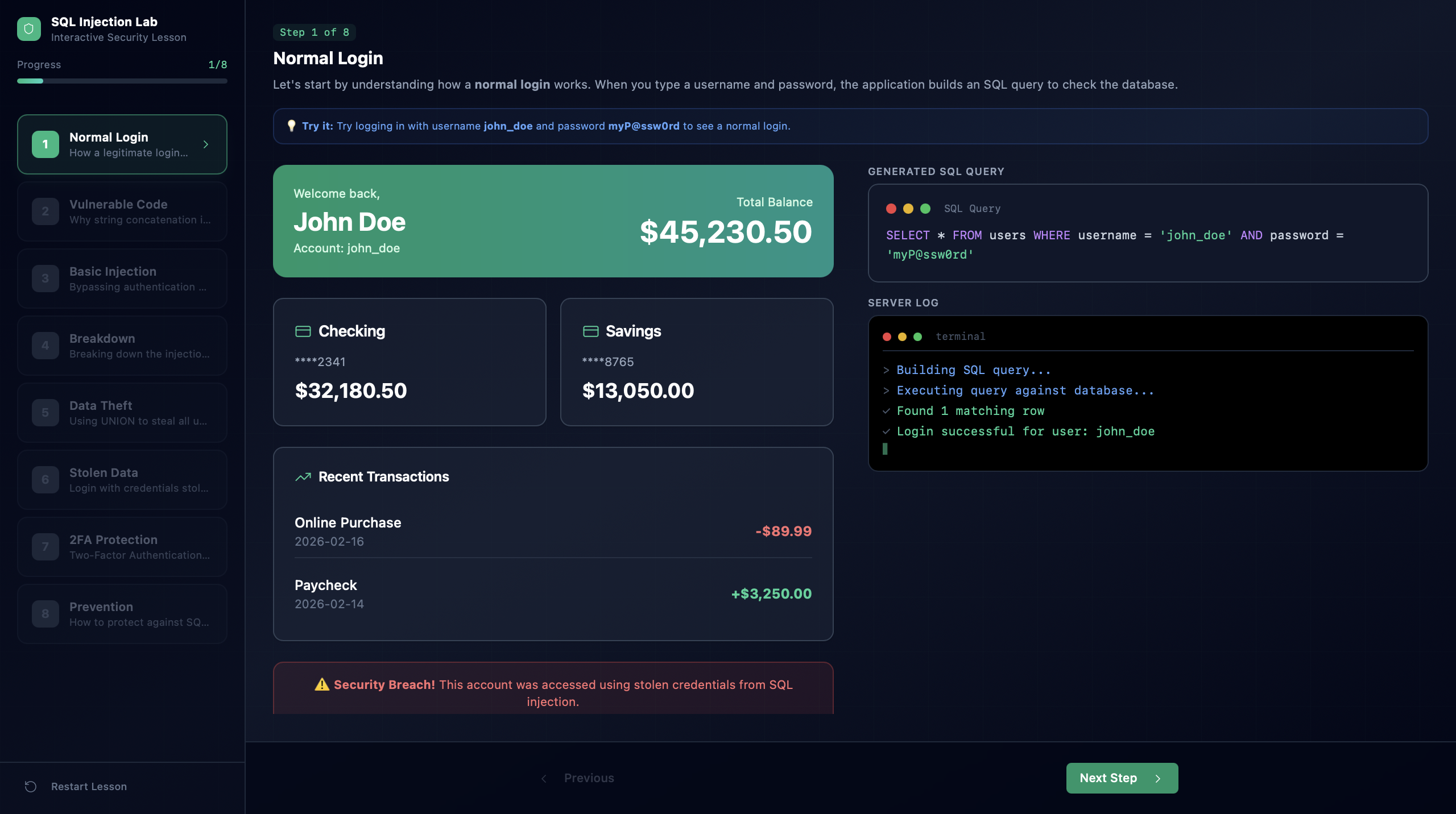Click the left chevron beside Previous

pyautogui.click(x=544, y=778)
